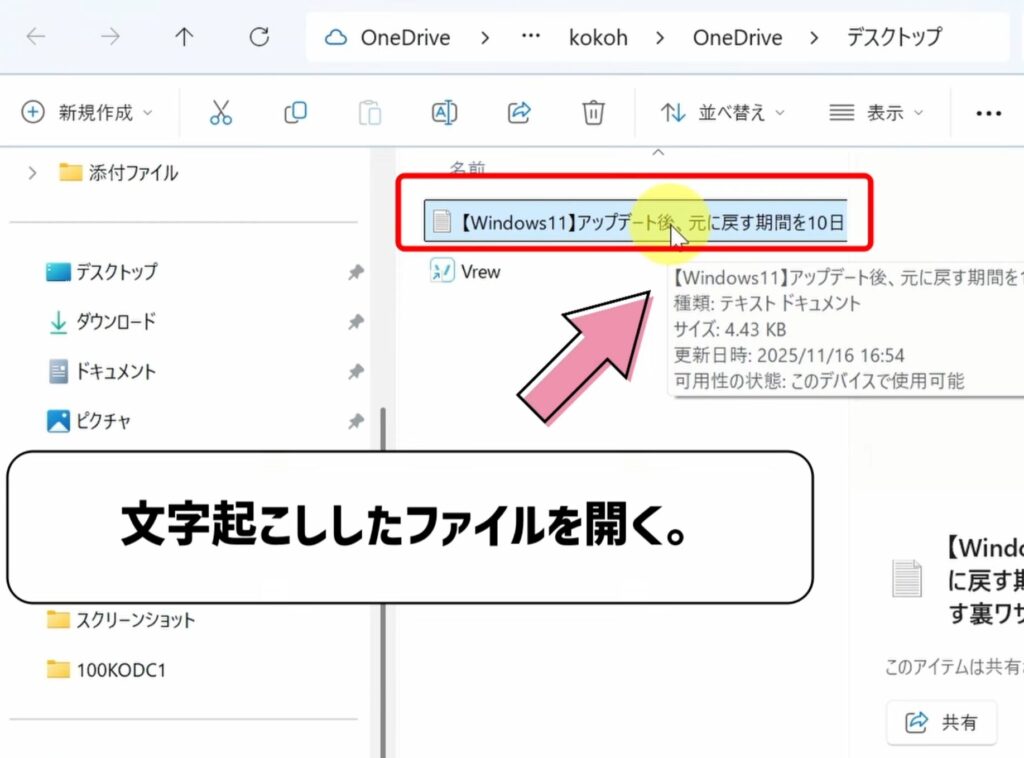Open the 新規作成 dropdown
This screenshot has height=758, width=1024.
point(88,113)
